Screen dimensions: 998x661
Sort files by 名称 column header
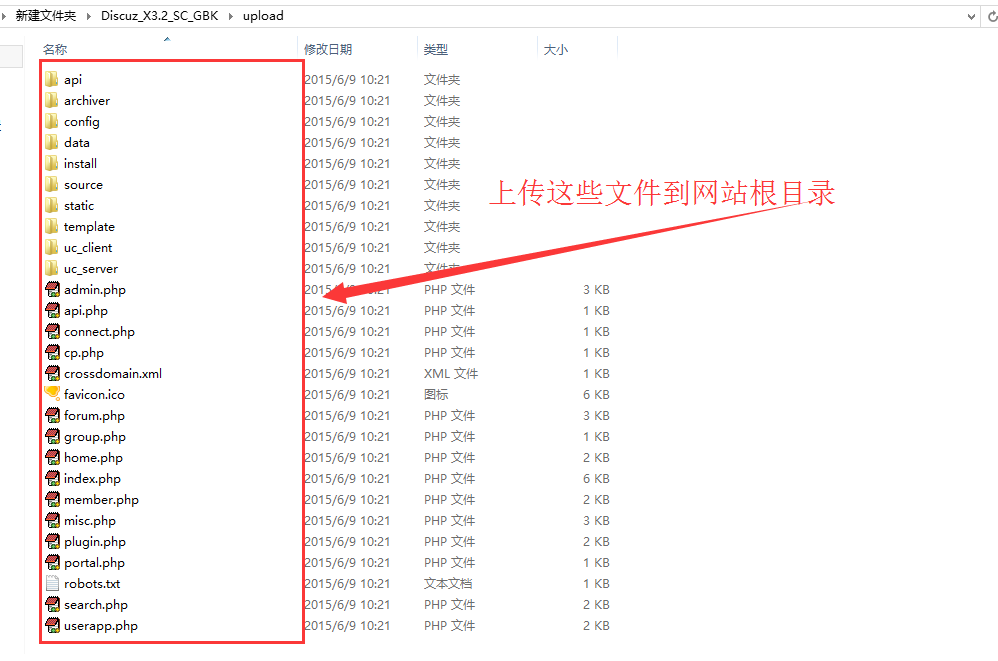point(55,49)
